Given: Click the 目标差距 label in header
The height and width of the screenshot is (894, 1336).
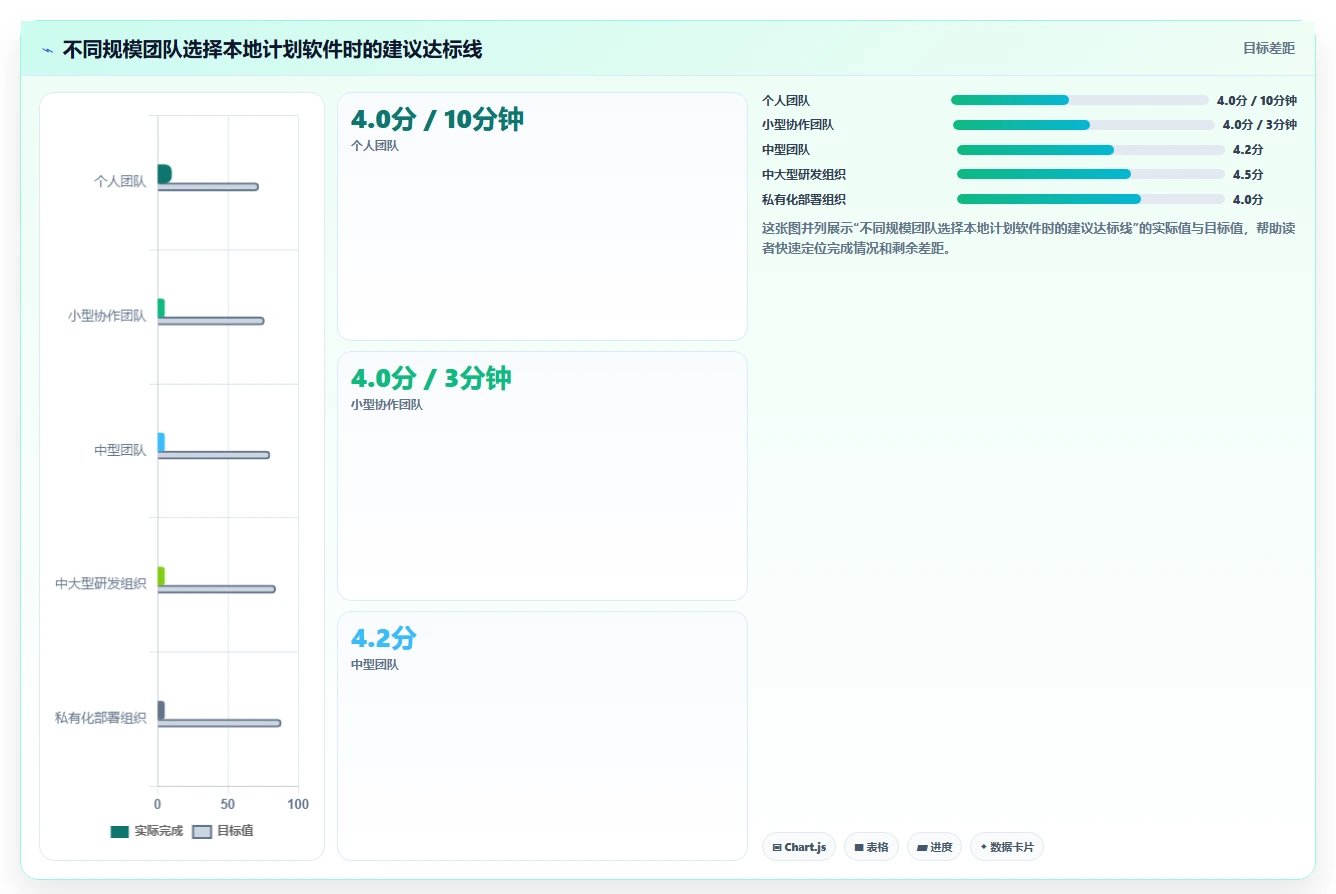Looking at the screenshot, I should (1268, 48).
